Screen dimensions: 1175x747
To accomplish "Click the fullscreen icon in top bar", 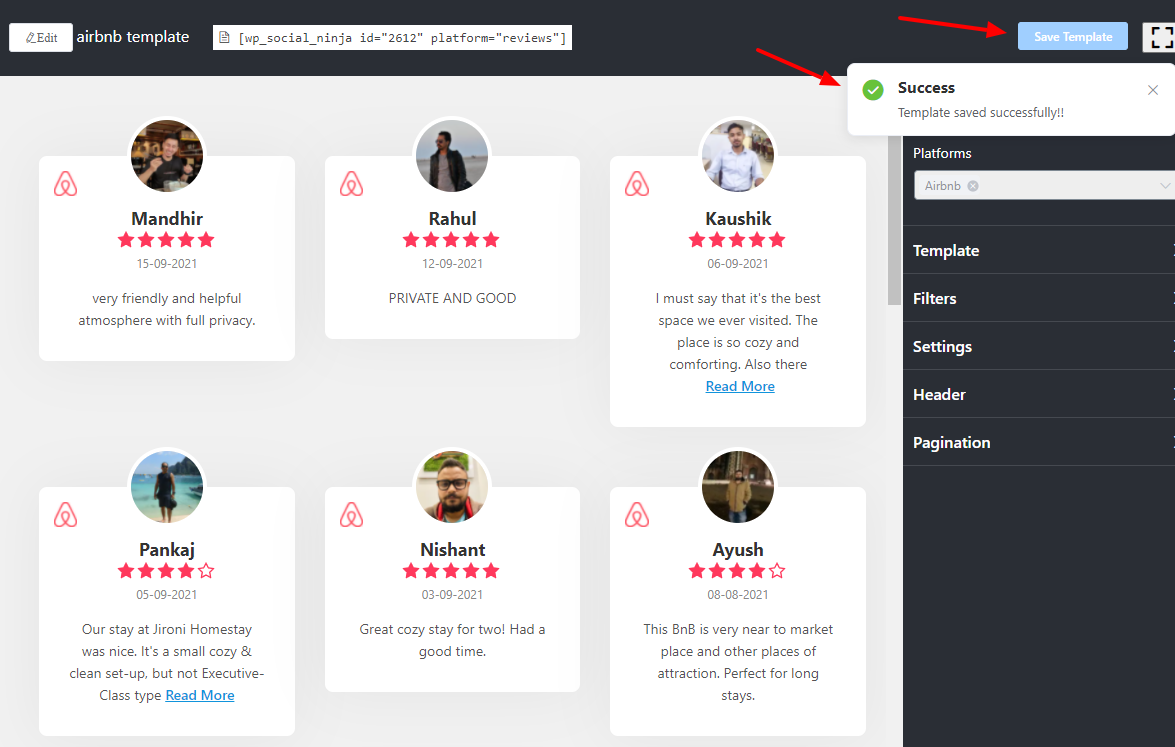I will point(1159,37).
